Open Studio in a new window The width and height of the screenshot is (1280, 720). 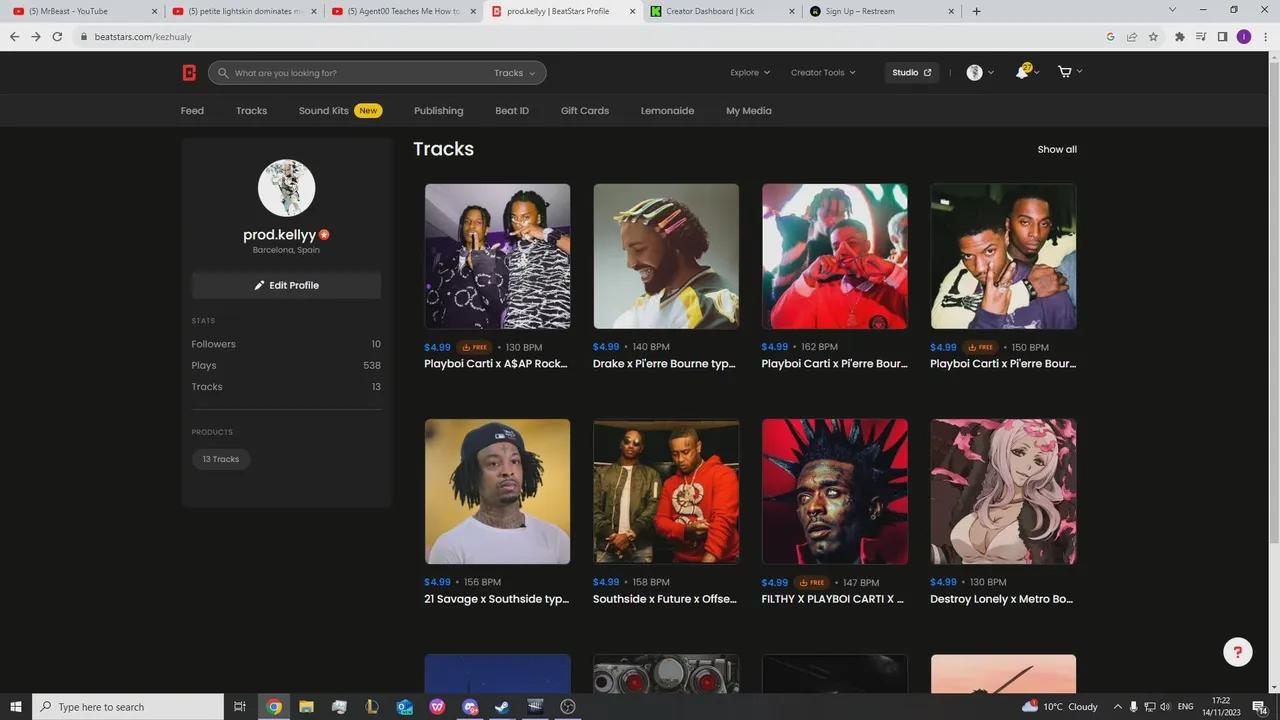(911, 73)
